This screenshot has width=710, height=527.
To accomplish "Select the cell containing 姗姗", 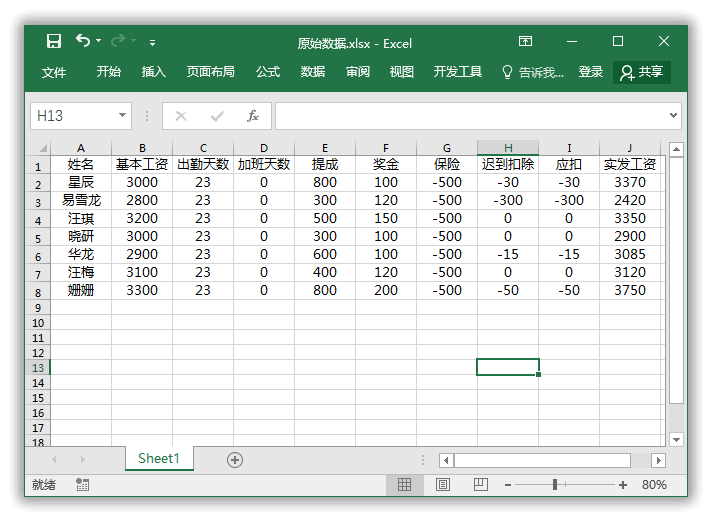I will [81, 290].
